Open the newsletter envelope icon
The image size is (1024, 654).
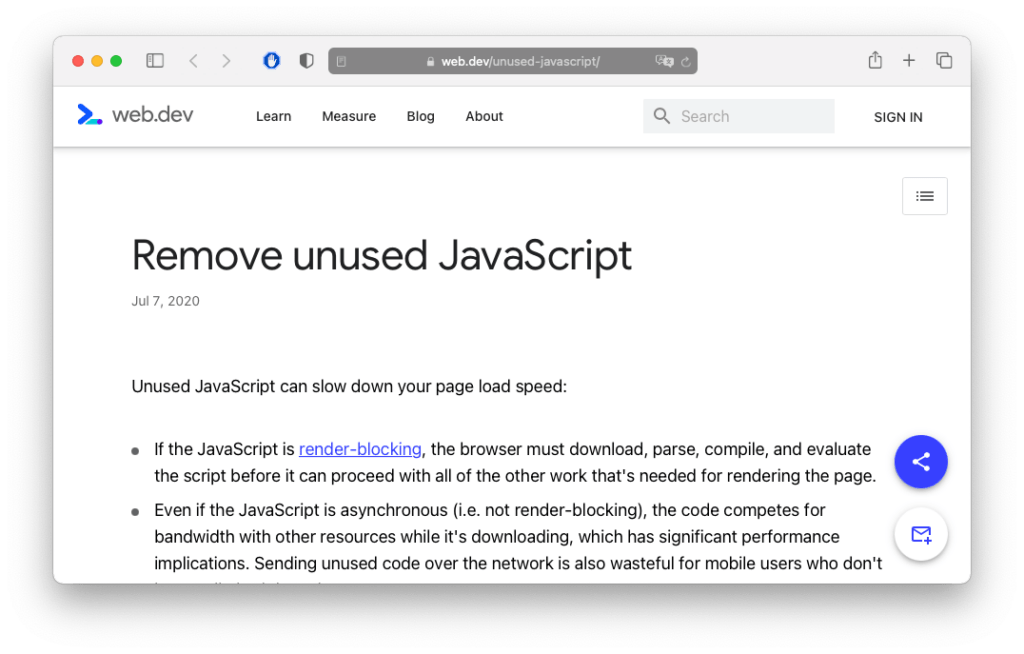tap(920, 534)
